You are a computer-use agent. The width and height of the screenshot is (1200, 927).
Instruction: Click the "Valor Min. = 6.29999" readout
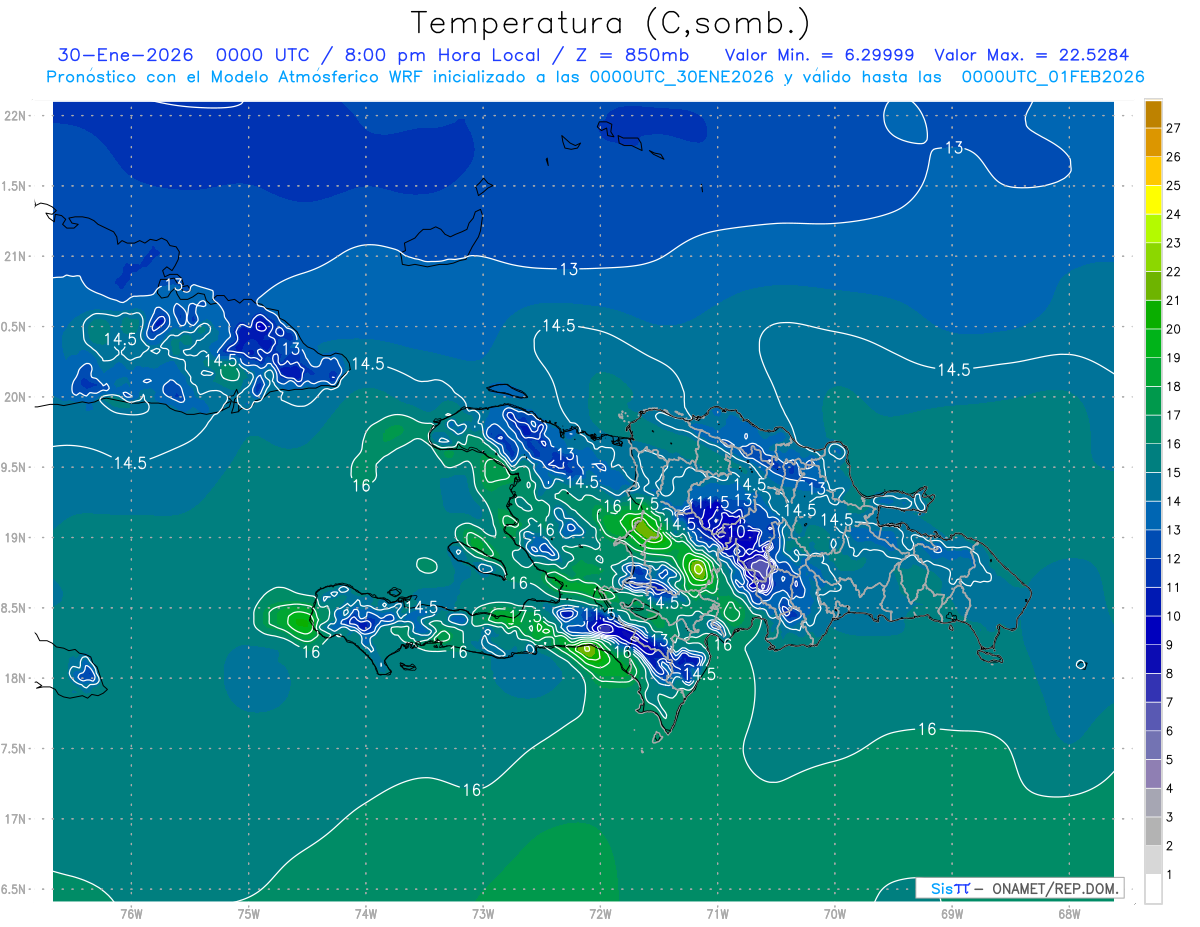click(x=818, y=55)
